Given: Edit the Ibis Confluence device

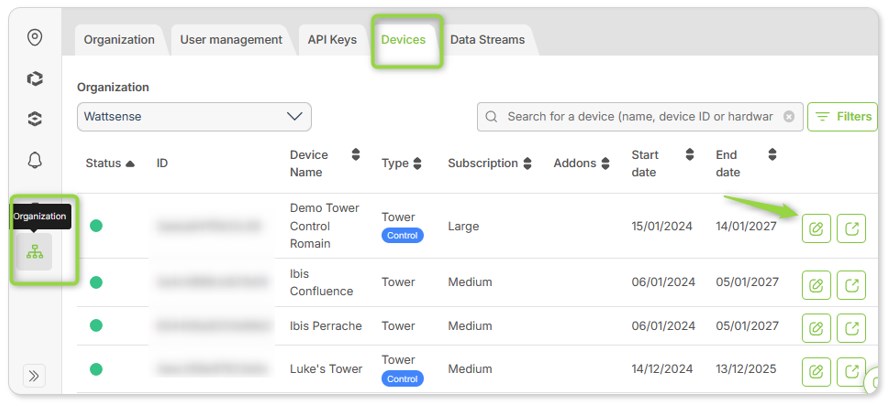Looking at the screenshot, I should [x=816, y=285].
